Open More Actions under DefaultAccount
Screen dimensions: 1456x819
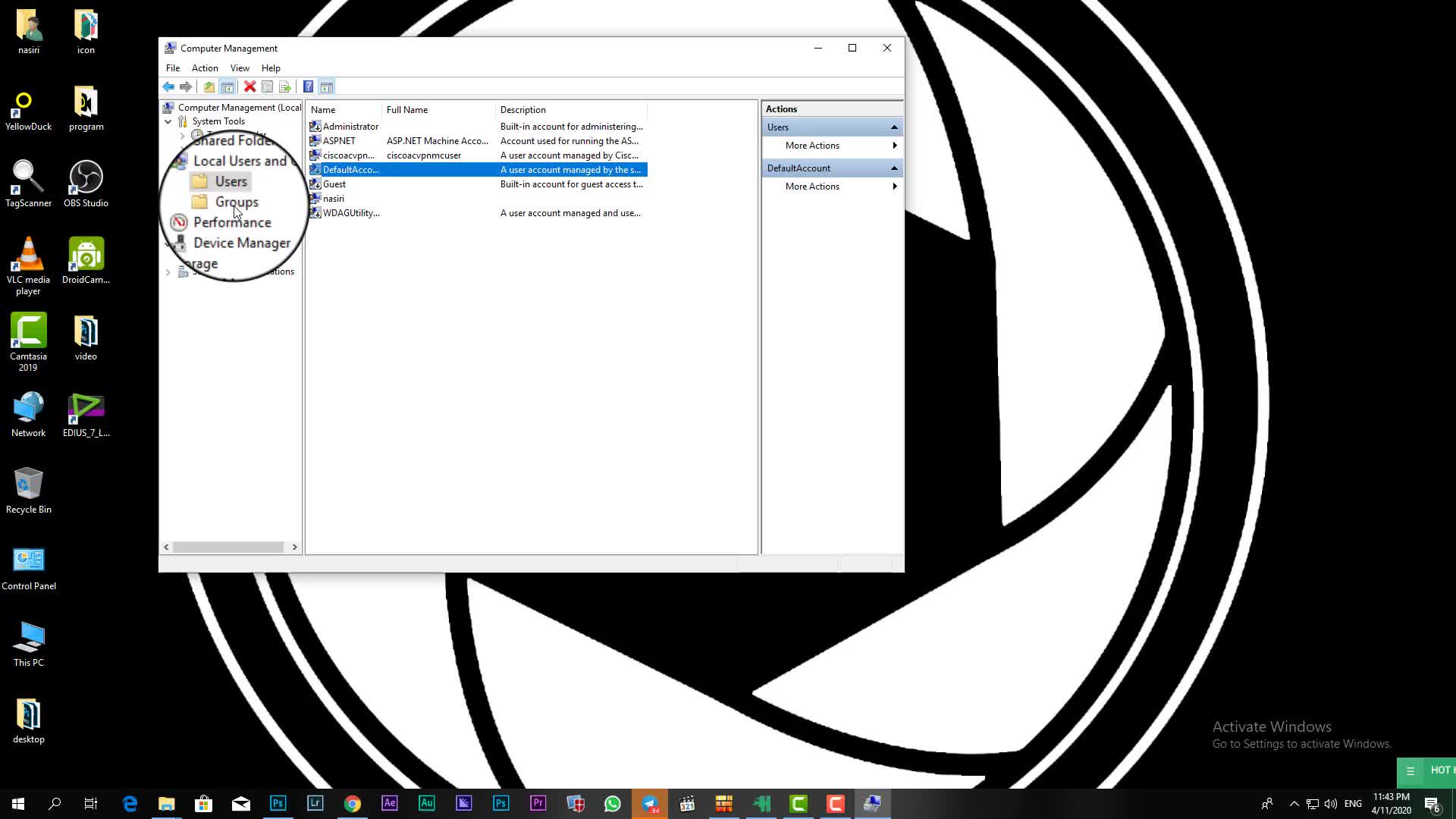(812, 187)
